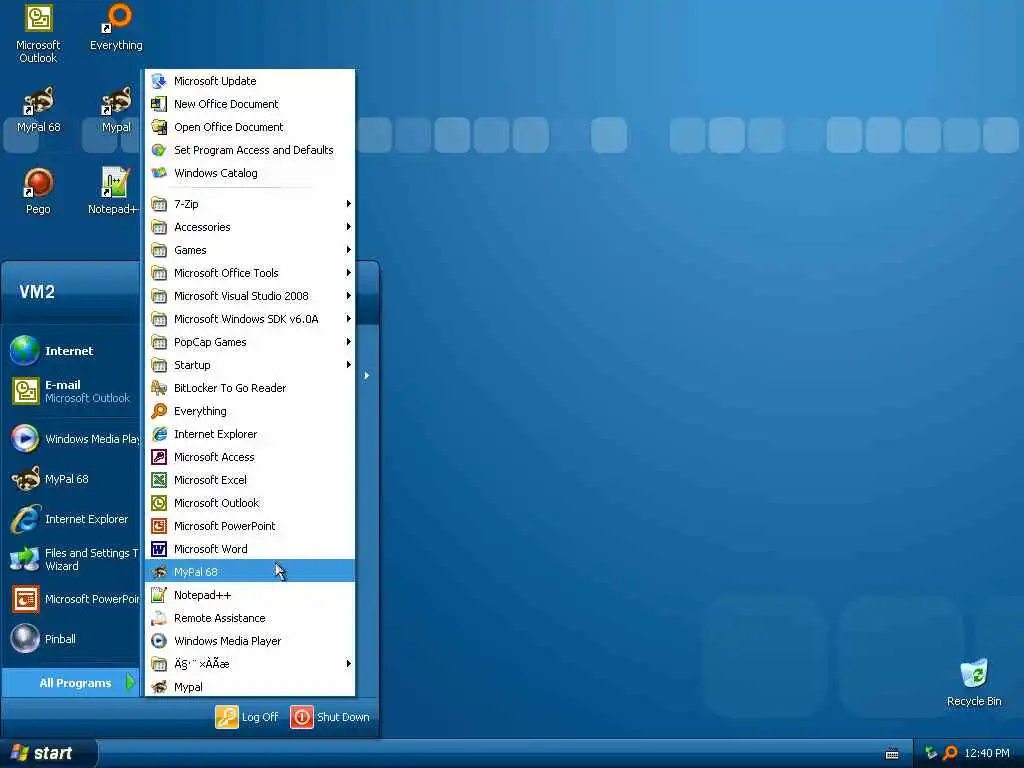Click the network connection tray icon
Screen dimensions: 1024x768
point(931,753)
